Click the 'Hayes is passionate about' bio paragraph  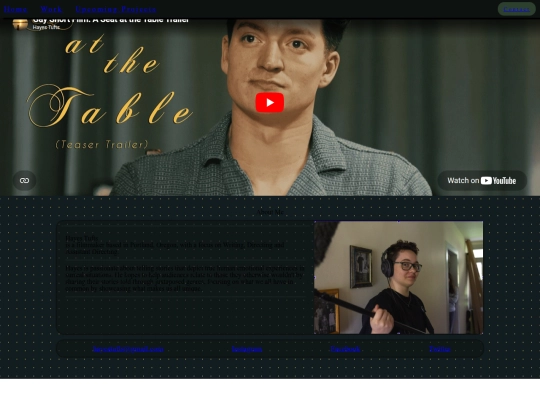(185, 278)
